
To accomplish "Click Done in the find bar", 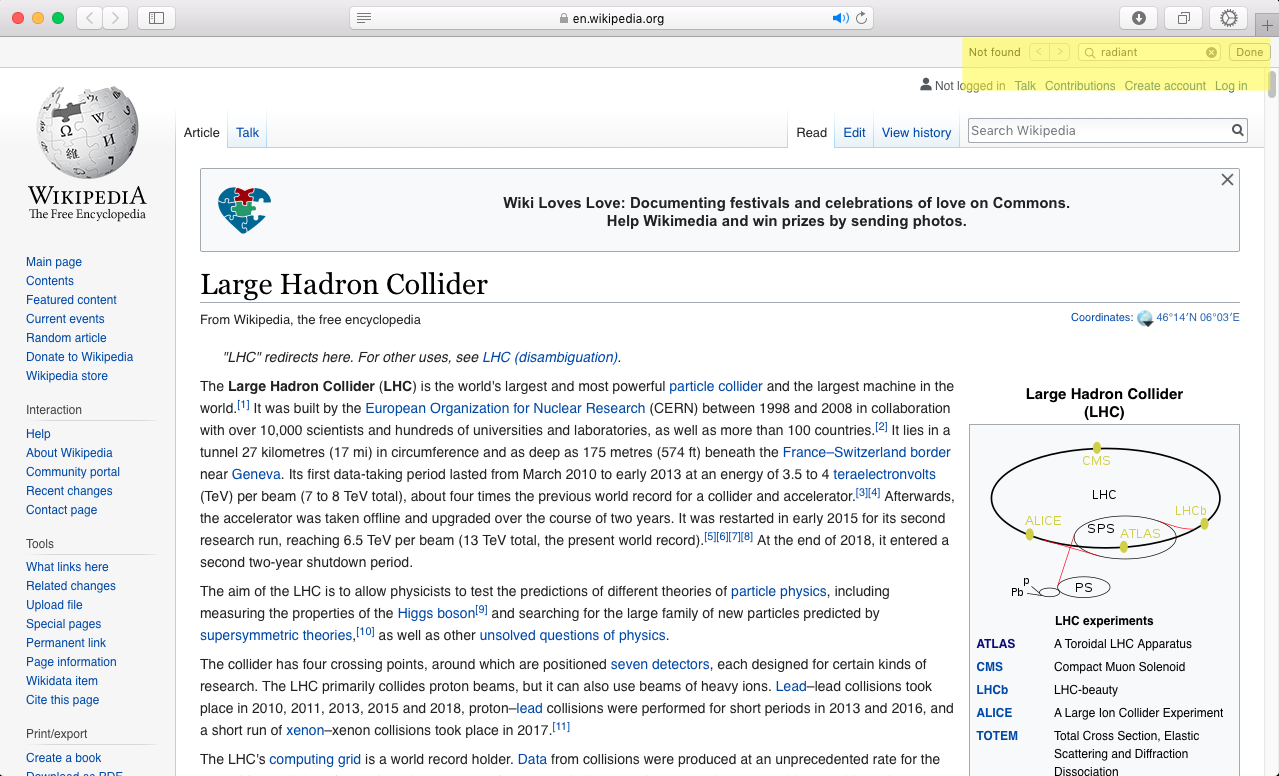I will pos(1249,52).
